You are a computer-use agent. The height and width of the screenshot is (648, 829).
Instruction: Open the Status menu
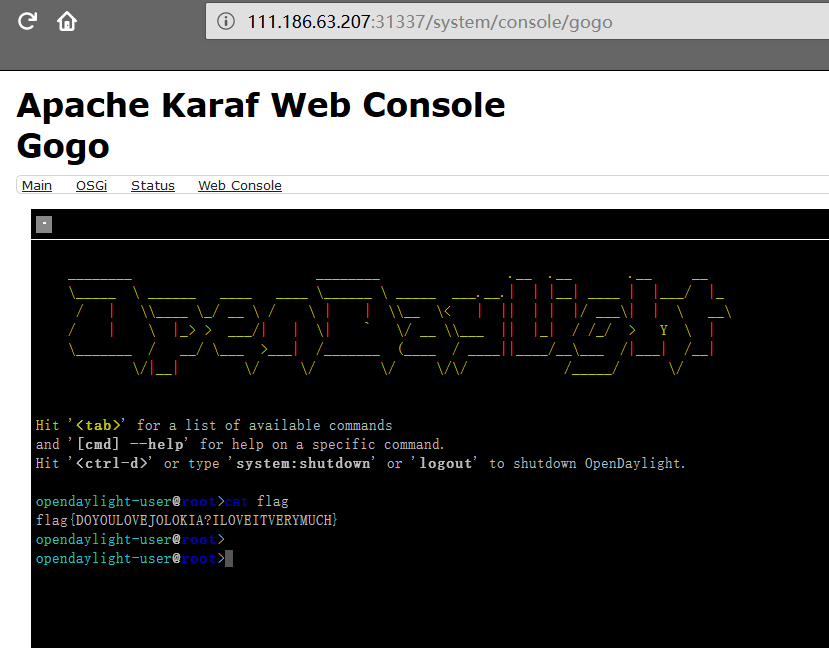(152, 185)
